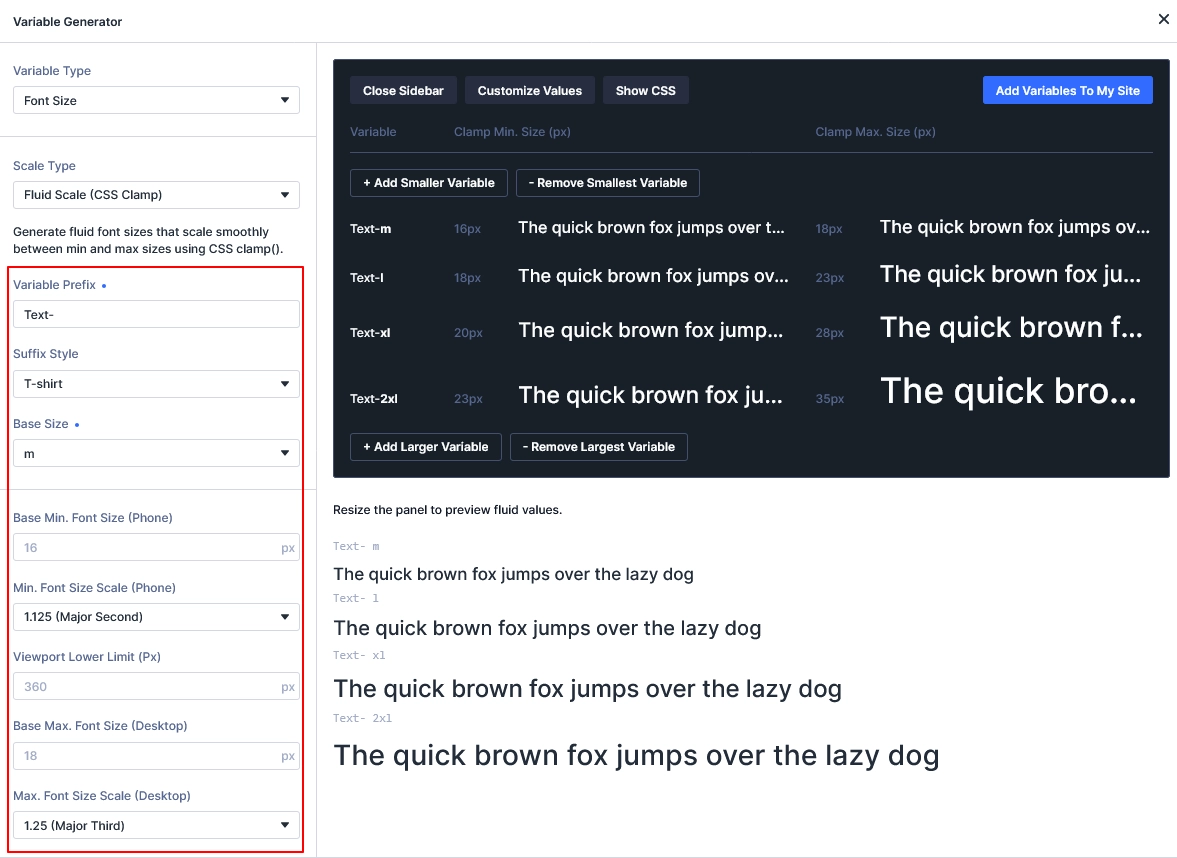Click the Show CSS button
The image size is (1177, 858).
tap(646, 91)
